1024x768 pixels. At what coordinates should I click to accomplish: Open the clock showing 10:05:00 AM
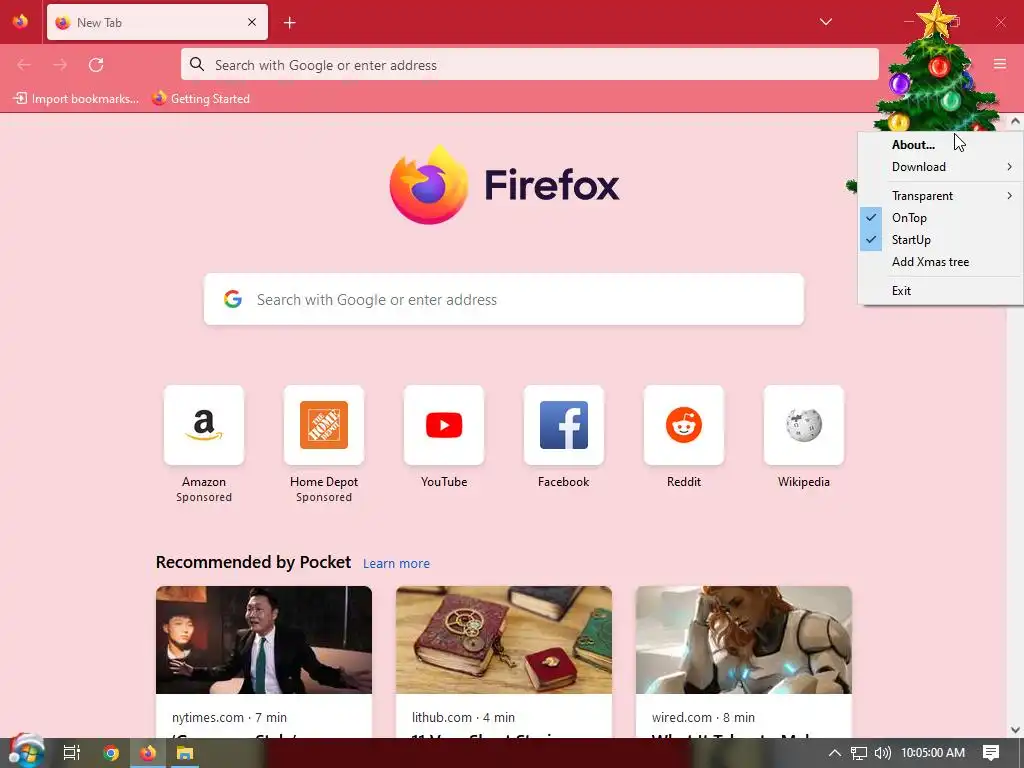[933, 753]
